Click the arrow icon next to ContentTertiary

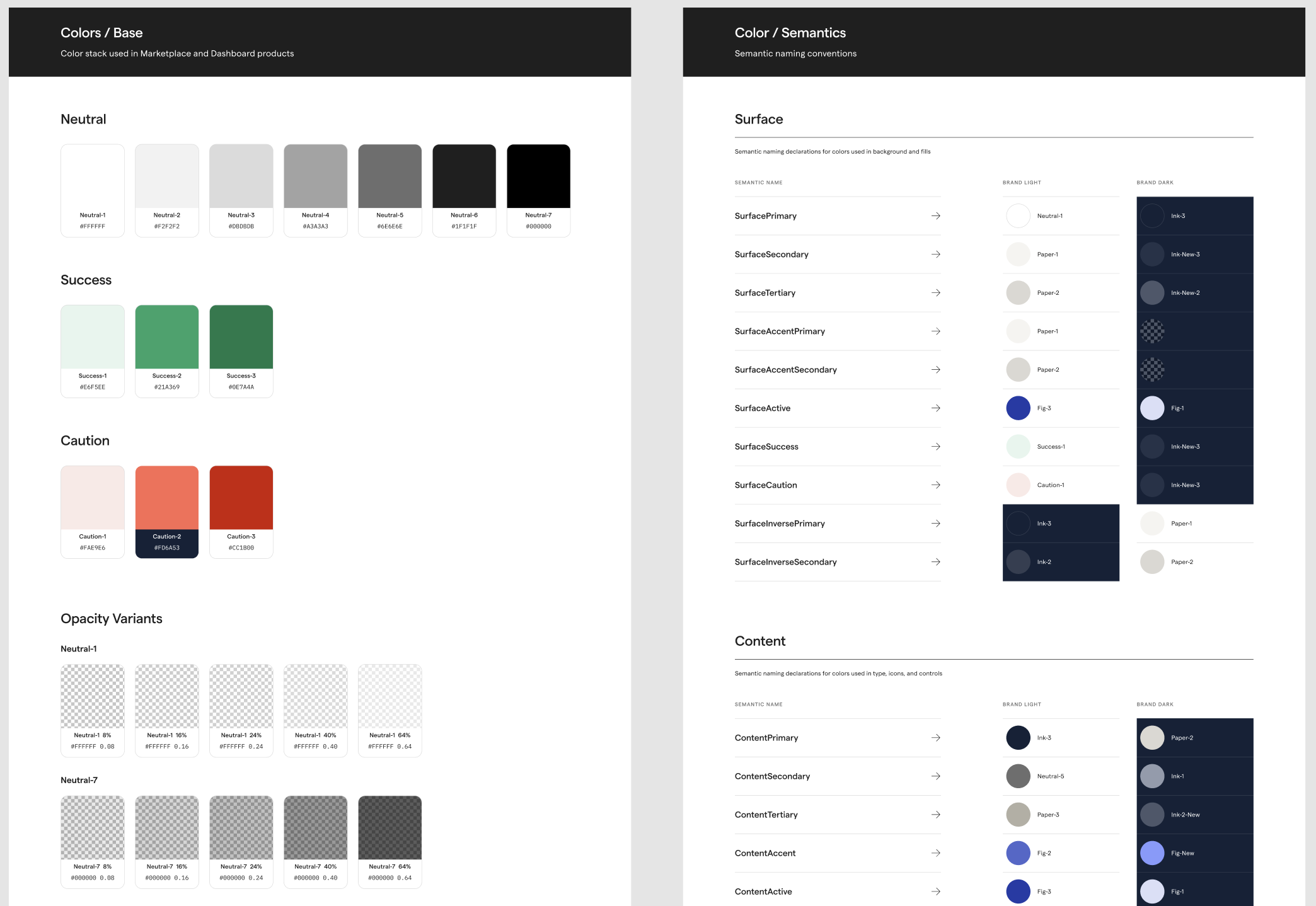[x=935, y=815]
